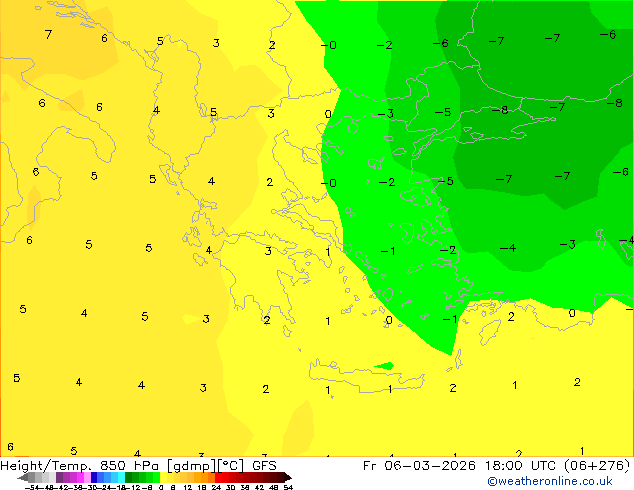Click the small green patch above Crete

(385, 366)
